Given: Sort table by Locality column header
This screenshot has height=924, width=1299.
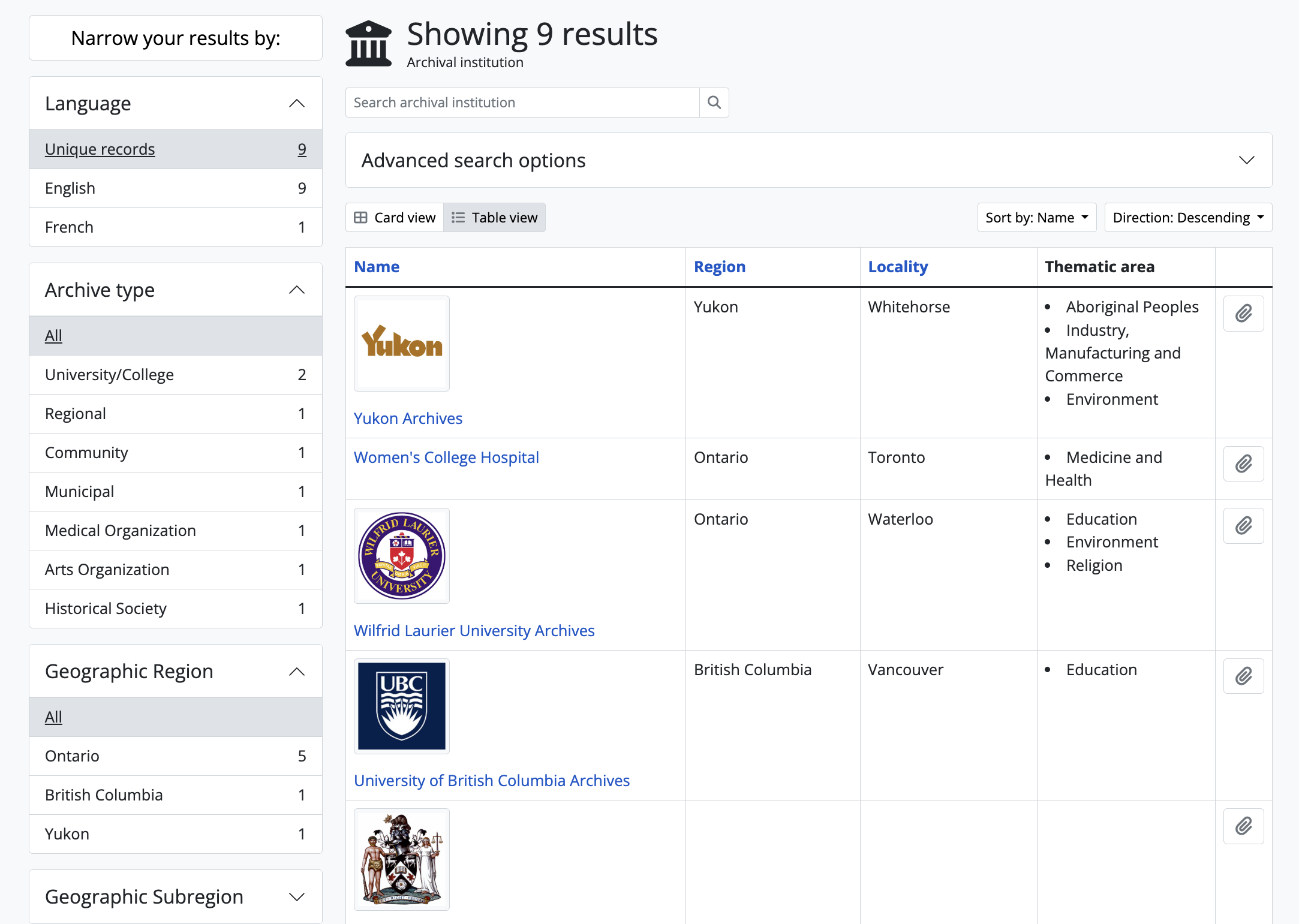Looking at the screenshot, I should coord(897,267).
